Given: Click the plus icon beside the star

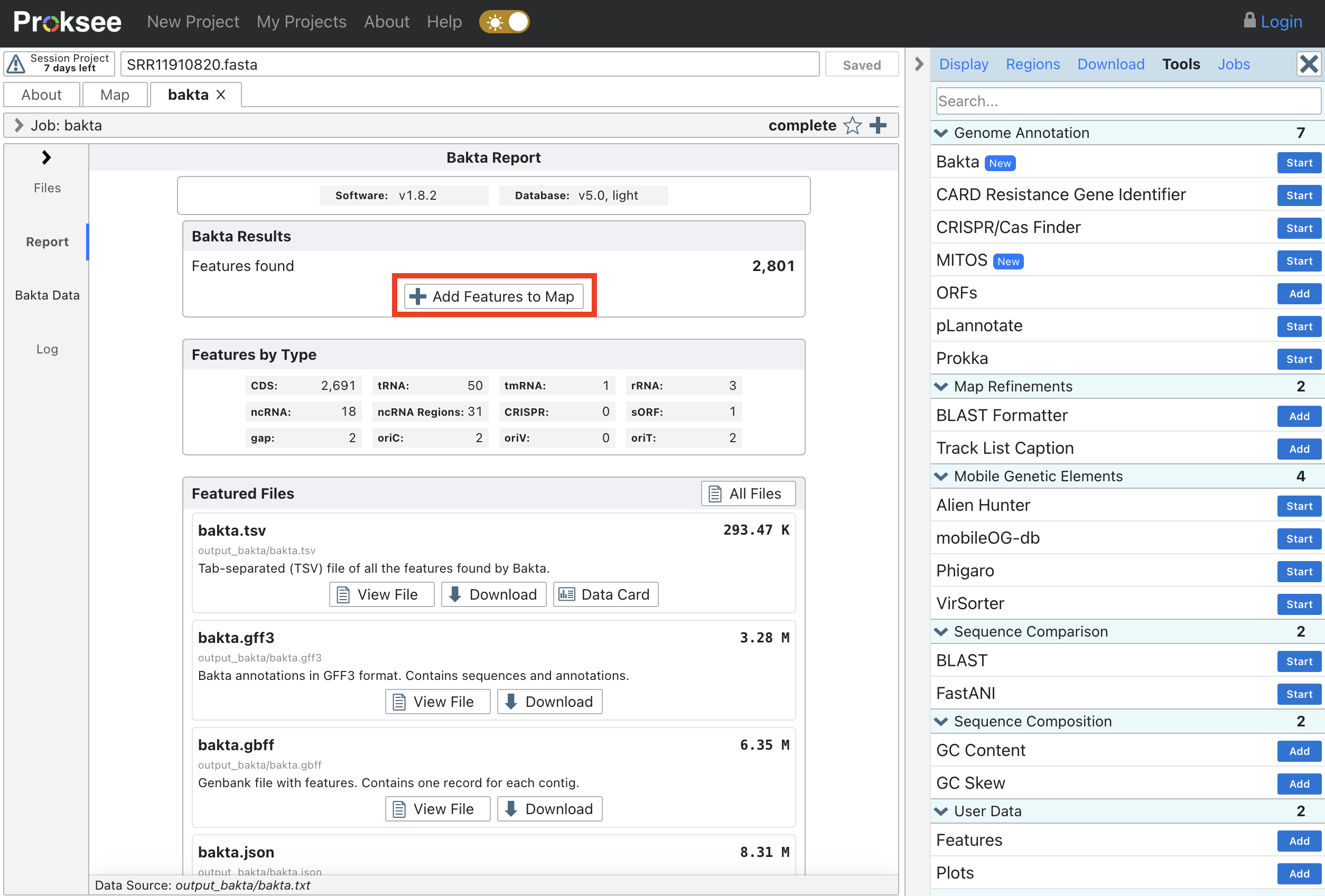Looking at the screenshot, I should 878,125.
